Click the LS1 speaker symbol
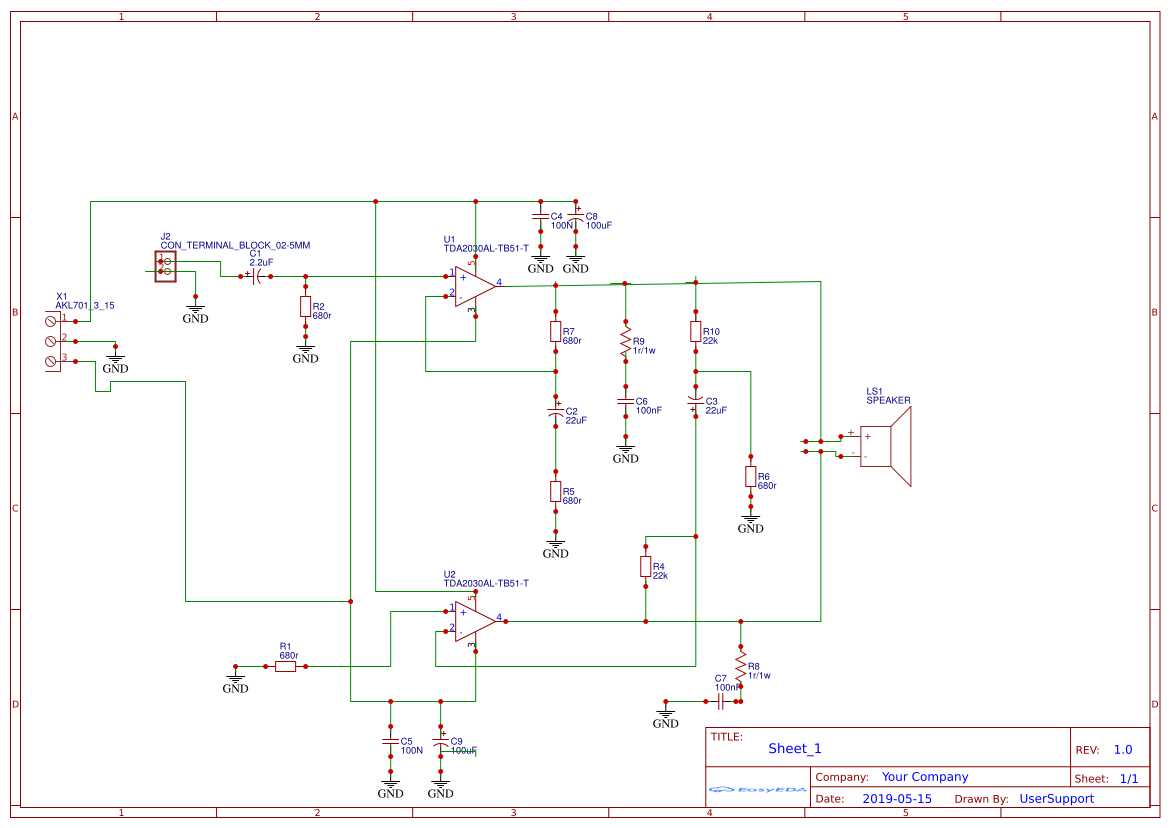Screen dimensions: 1170x828 [x=885, y=446]
